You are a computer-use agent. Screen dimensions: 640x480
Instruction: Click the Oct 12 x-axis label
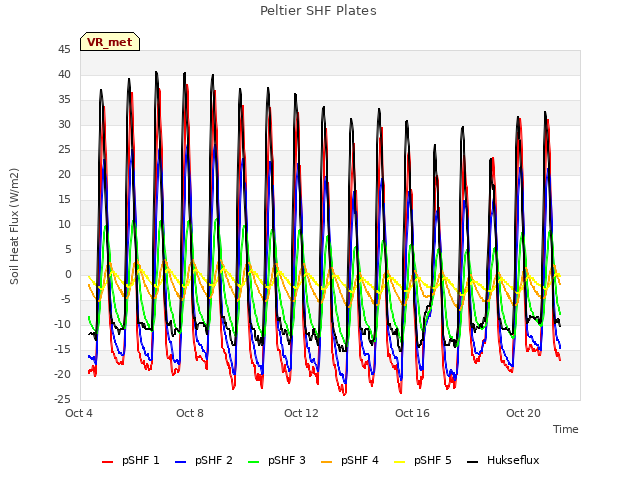click(x=301, y=413)
